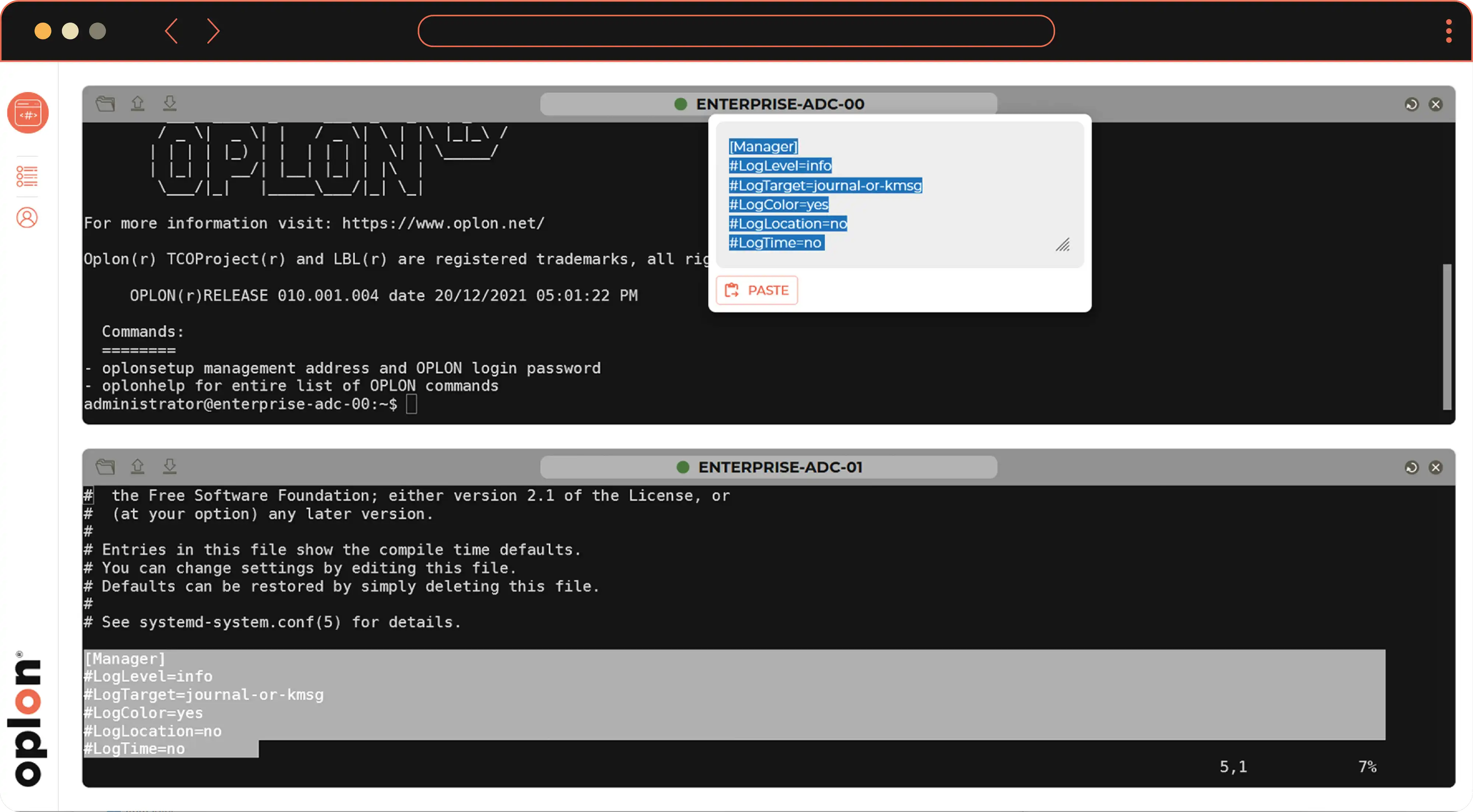
Task: Select the ENTERPRISE-ADC-00 title tab
Action: click(x=768, y=104)
